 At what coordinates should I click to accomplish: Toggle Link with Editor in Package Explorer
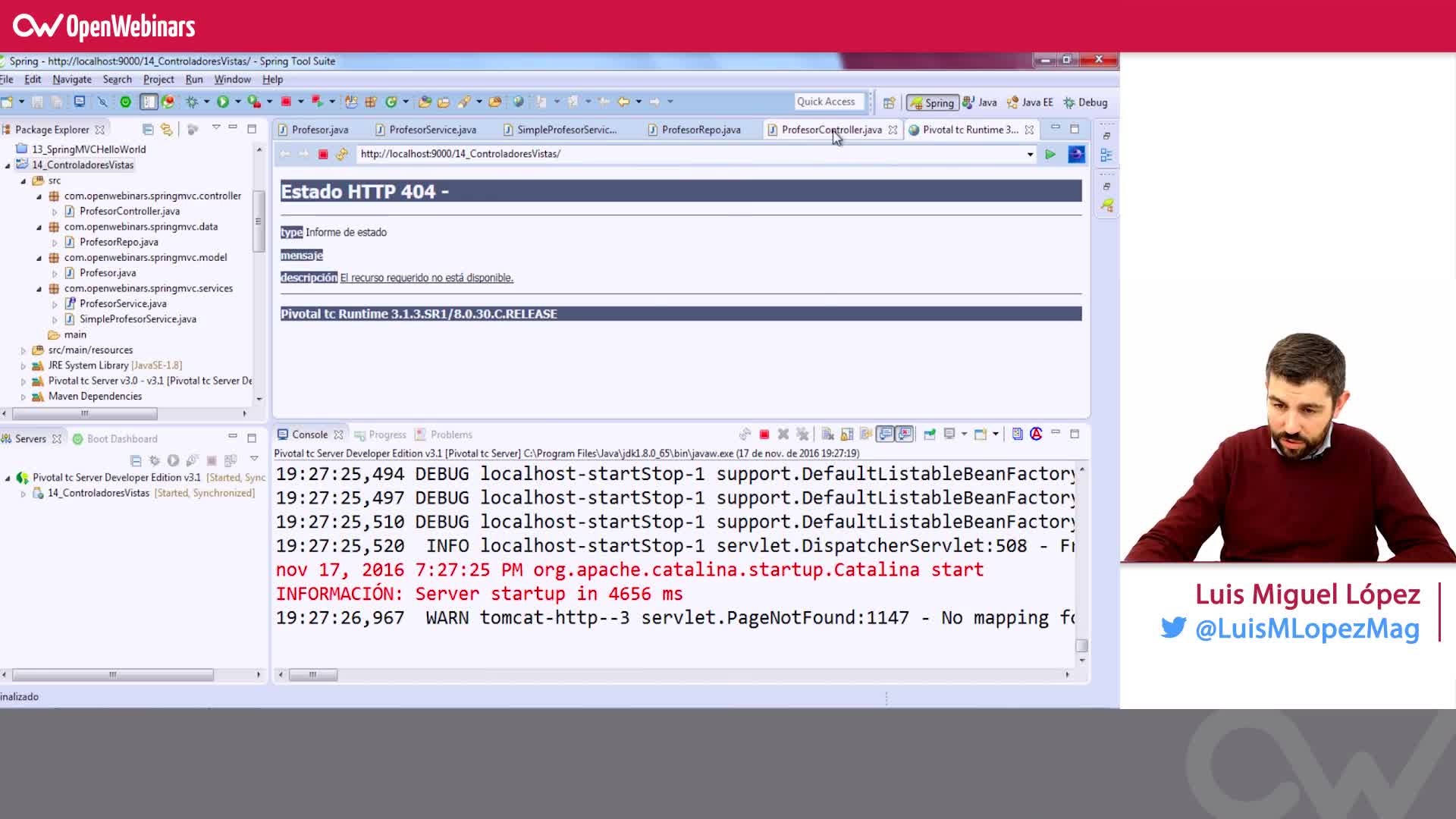[167, 129]
